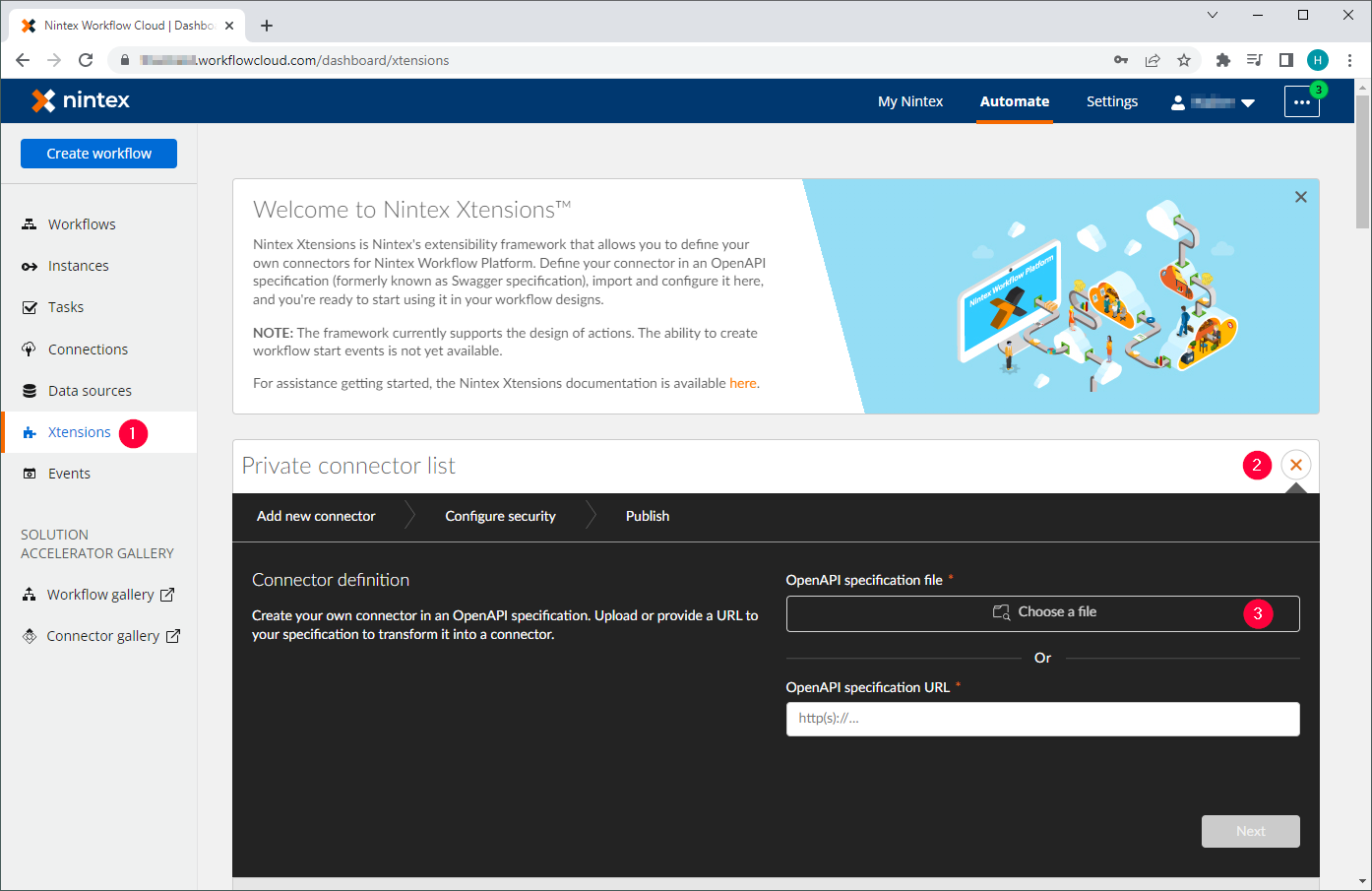Reload the browser page
The width and height of the screenshot is (1372, 891).
[86, 60]
